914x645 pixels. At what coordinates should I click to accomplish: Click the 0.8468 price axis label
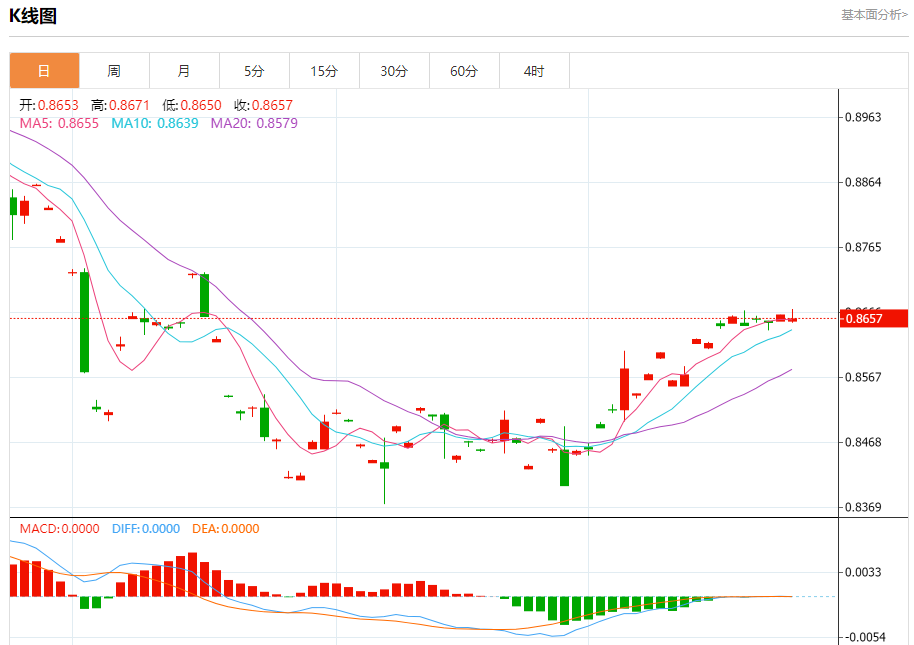tap(863, 442)
